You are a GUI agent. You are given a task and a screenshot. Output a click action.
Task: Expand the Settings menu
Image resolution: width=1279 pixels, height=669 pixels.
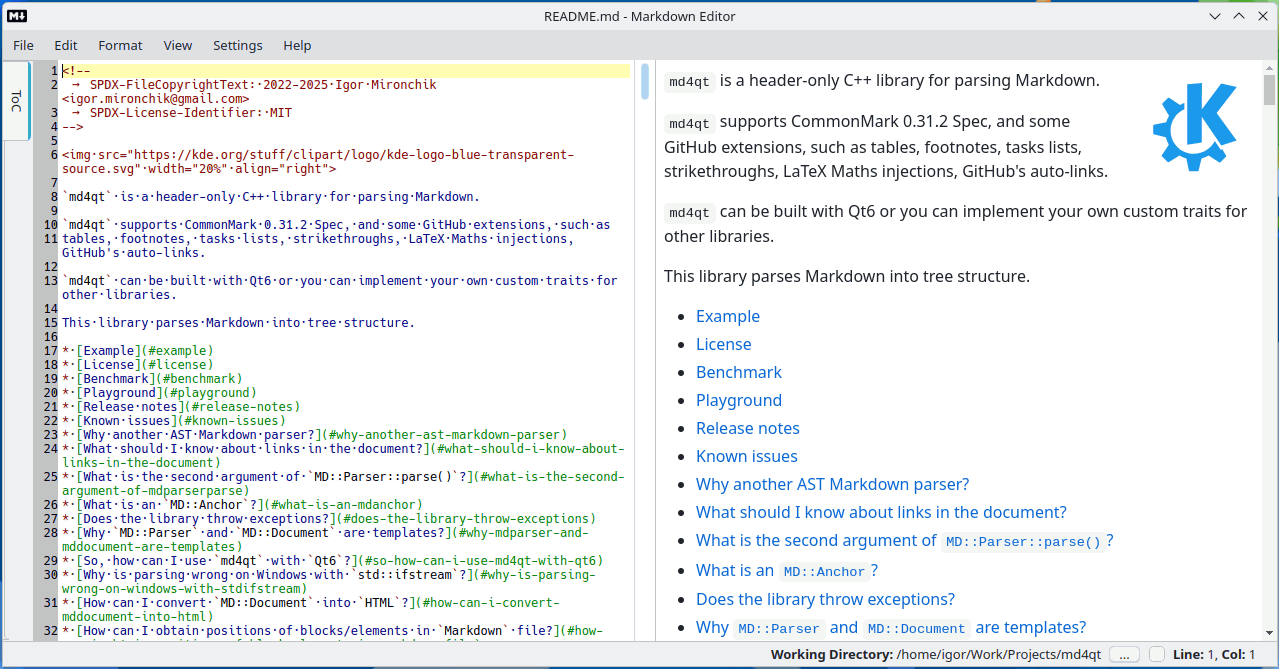pyautogui.click(x=238, y=45)
